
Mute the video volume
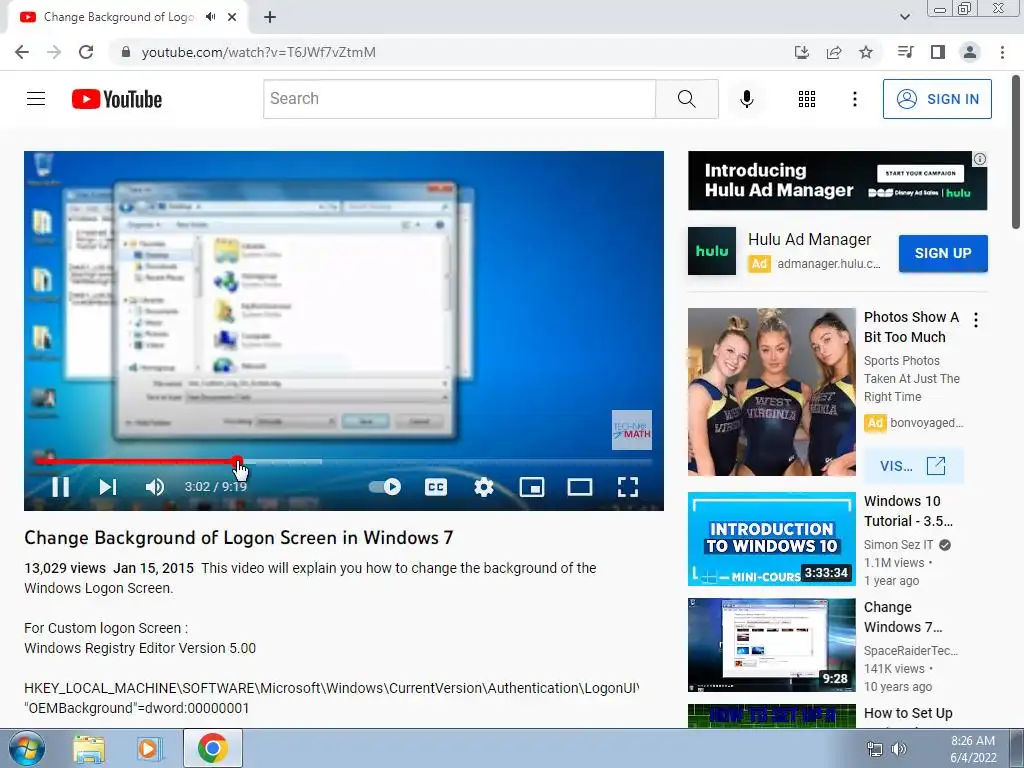tap(155, 487)
